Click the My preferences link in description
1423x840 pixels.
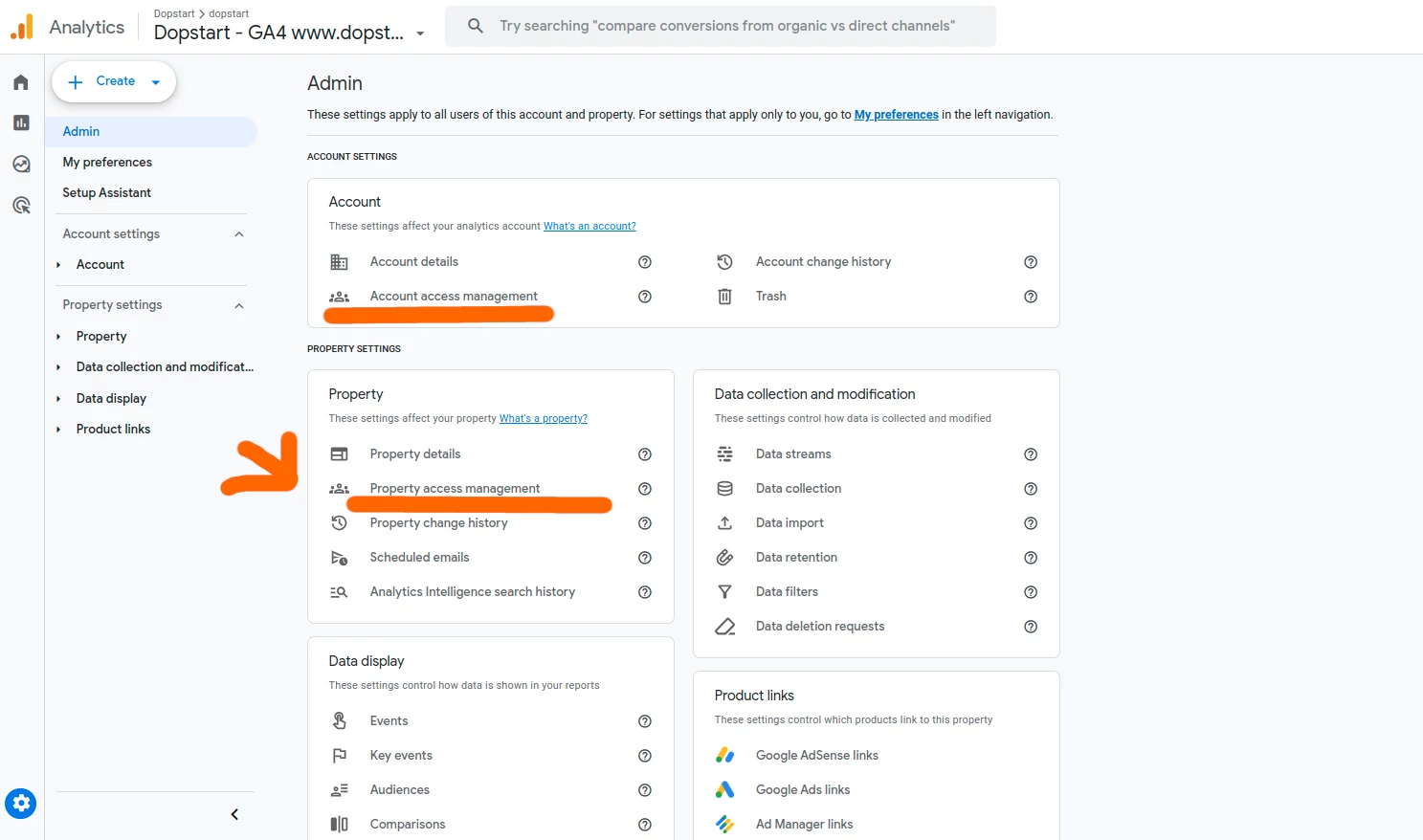[x=896, y=115]
